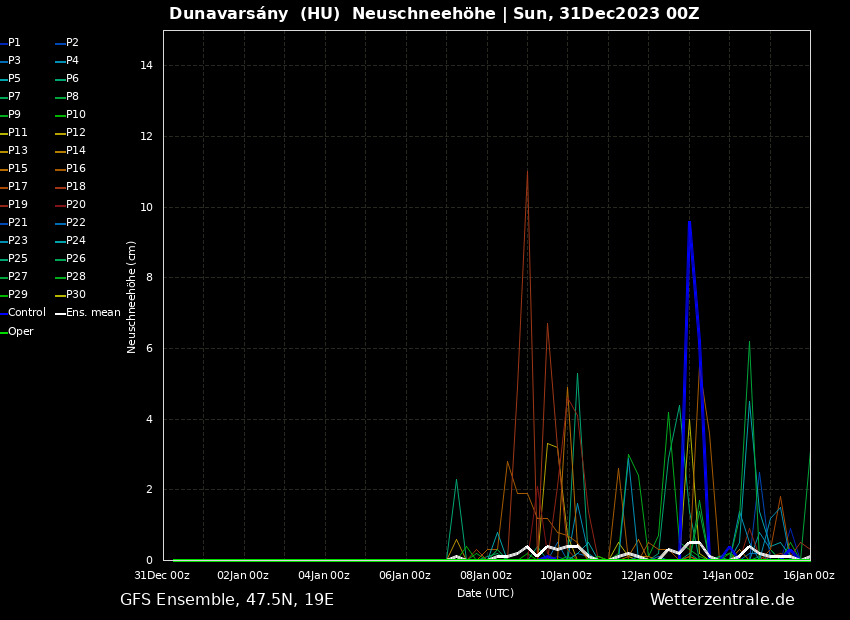Select the P30 legend entry

76,295
